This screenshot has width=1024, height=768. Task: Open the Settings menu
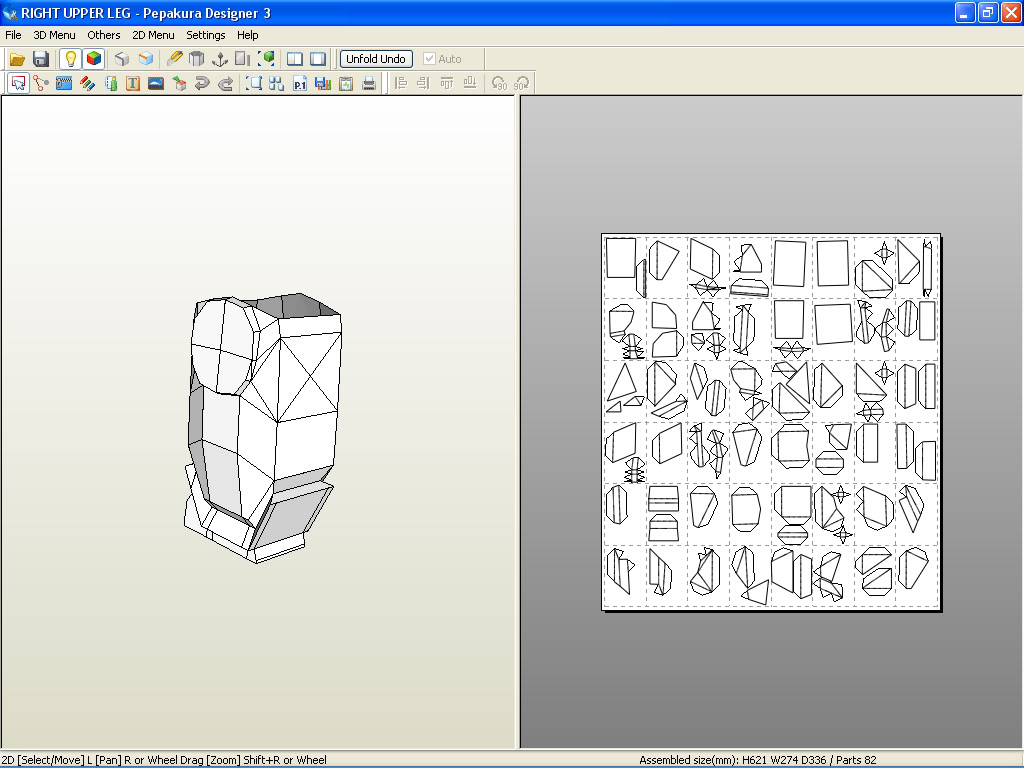click(206, 35)
